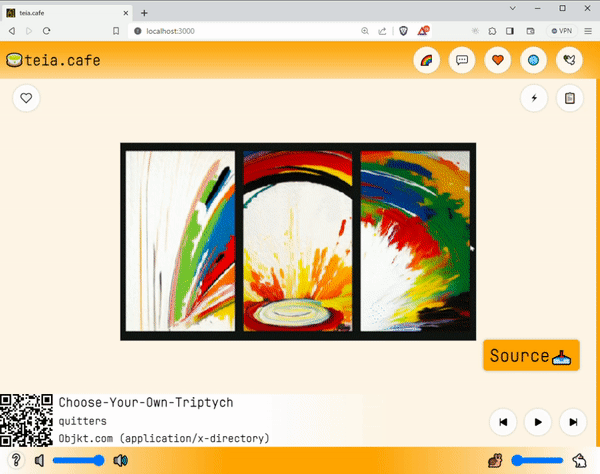
Task: Open browser extensions puzzle icon
Action: tap(492, 31)
